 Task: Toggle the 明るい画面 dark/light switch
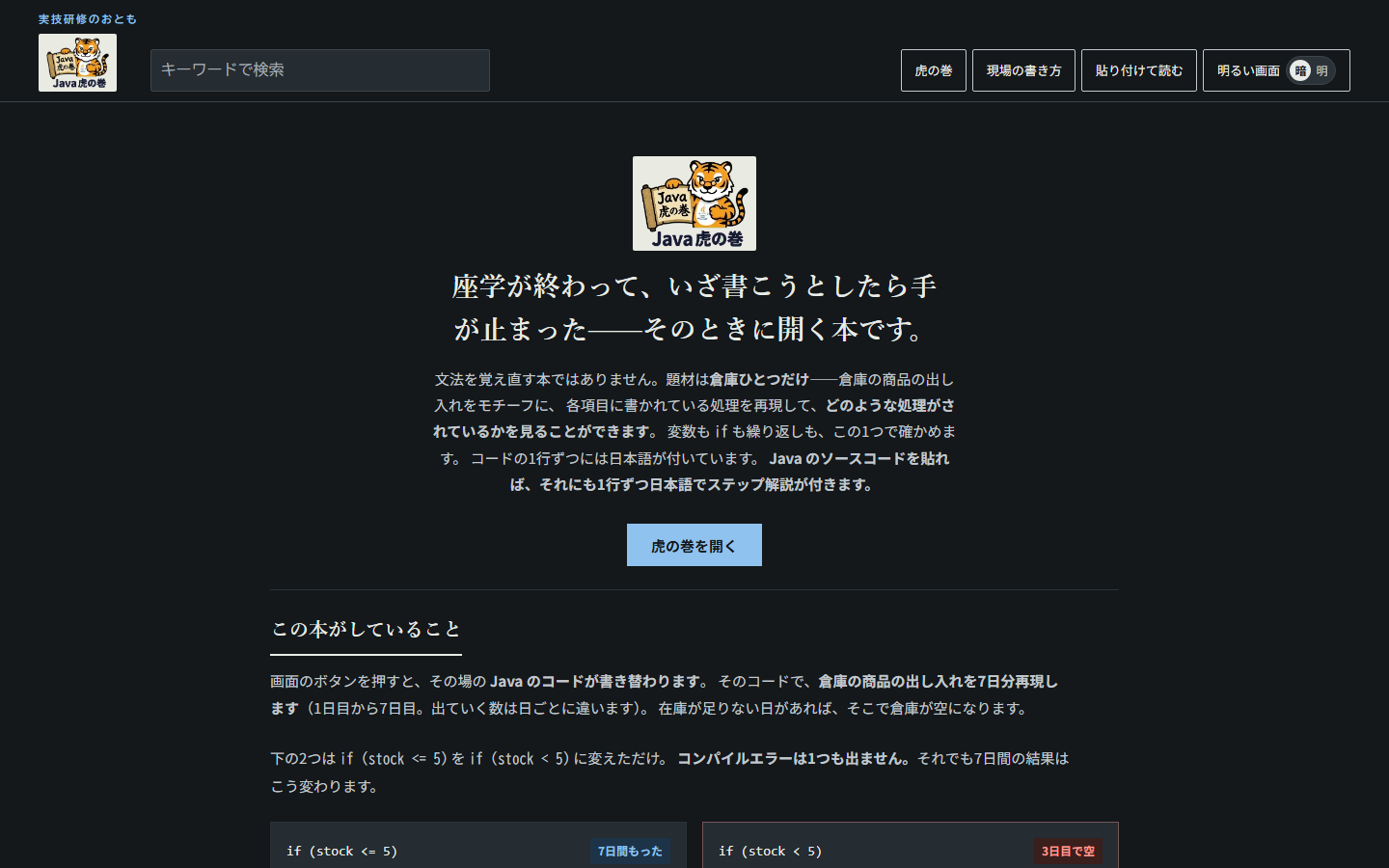tap(1276, 70)
